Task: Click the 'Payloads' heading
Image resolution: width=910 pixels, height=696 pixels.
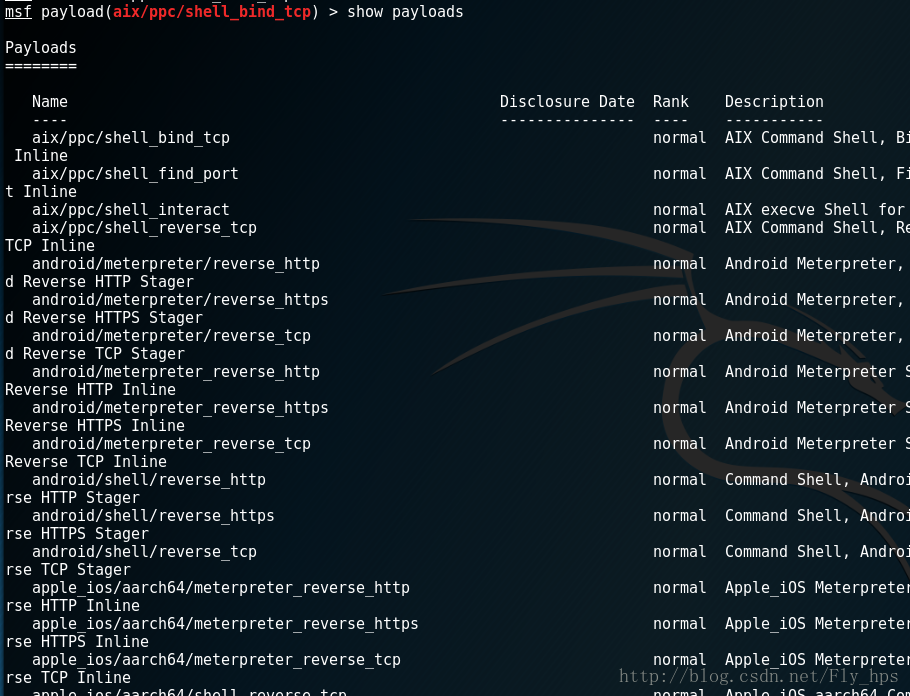Action: tap(41, 48)
